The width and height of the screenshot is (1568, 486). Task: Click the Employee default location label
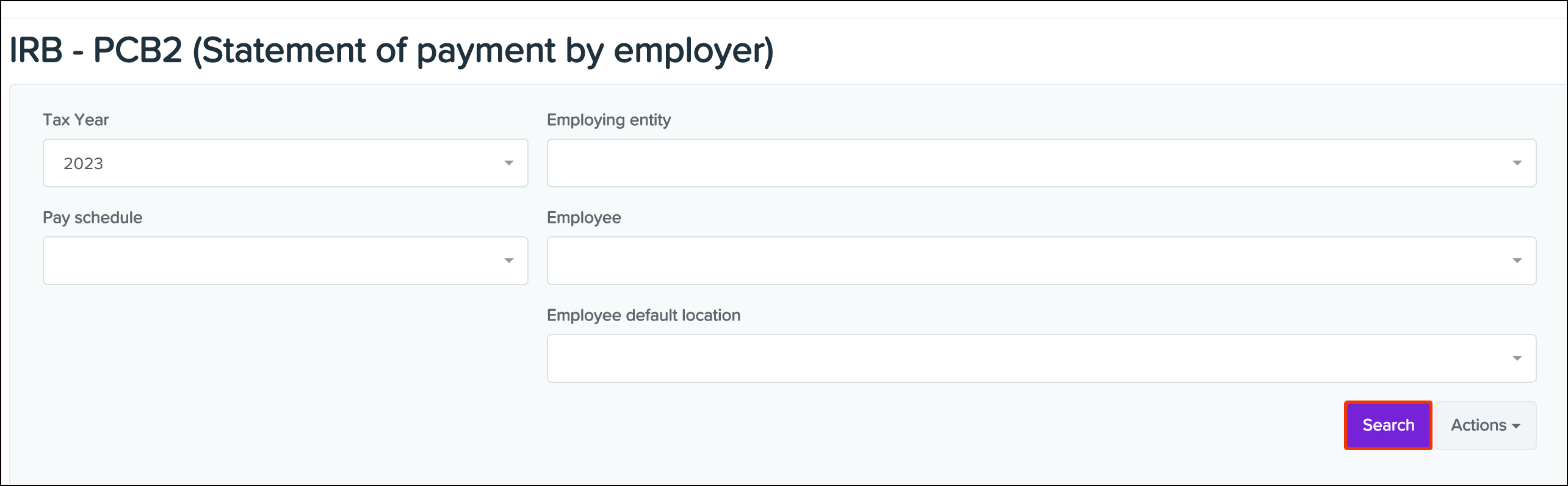[x=643, y=315]
